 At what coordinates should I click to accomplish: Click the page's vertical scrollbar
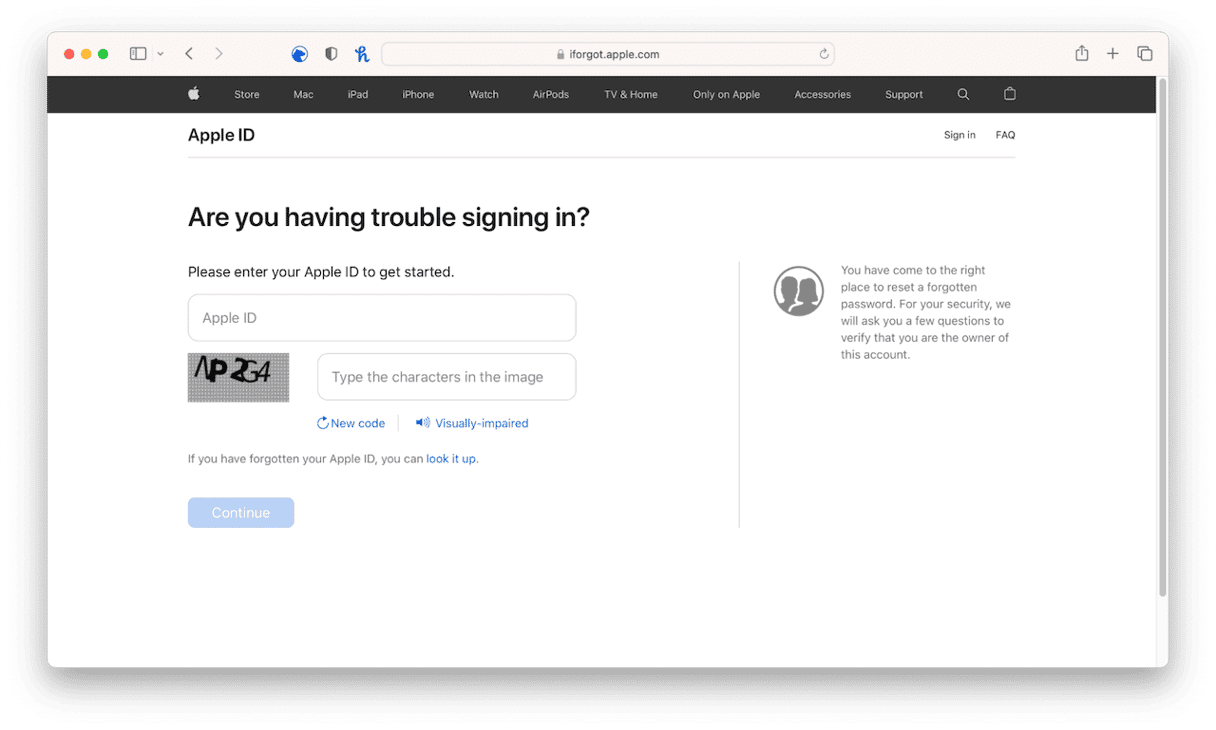(1162, 338)
